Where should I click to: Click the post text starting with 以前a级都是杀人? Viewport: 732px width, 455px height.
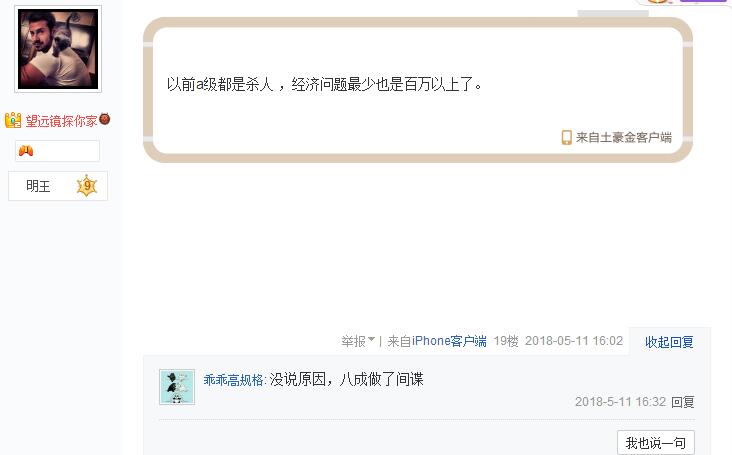[324, 84]
